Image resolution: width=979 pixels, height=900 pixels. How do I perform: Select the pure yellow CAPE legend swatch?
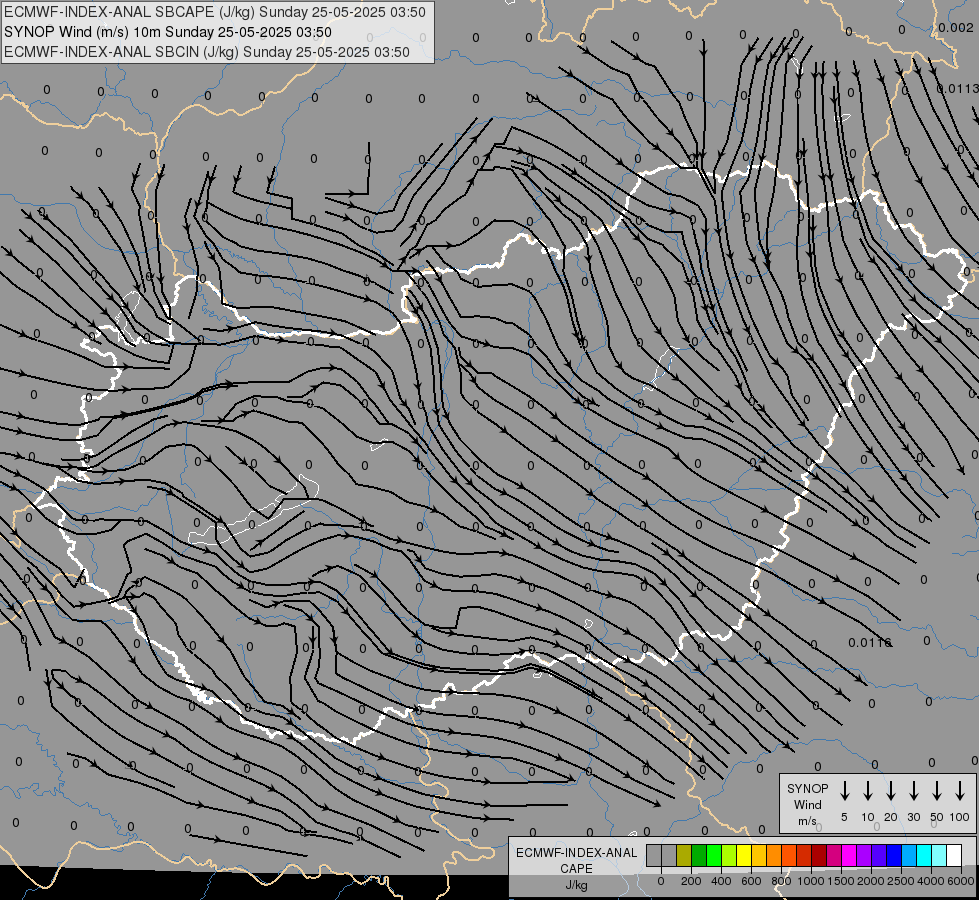pos(744,855)
